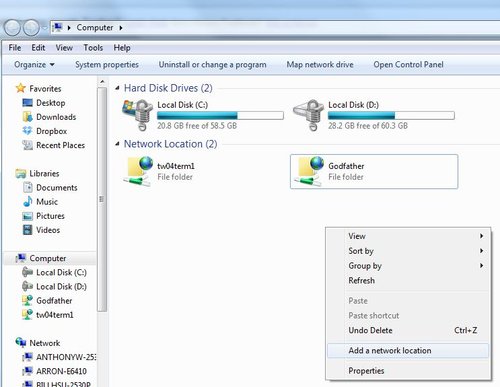Click the ANTHONYW-25 computer icon
Viewport: 500px width, 387px height.
27,357
